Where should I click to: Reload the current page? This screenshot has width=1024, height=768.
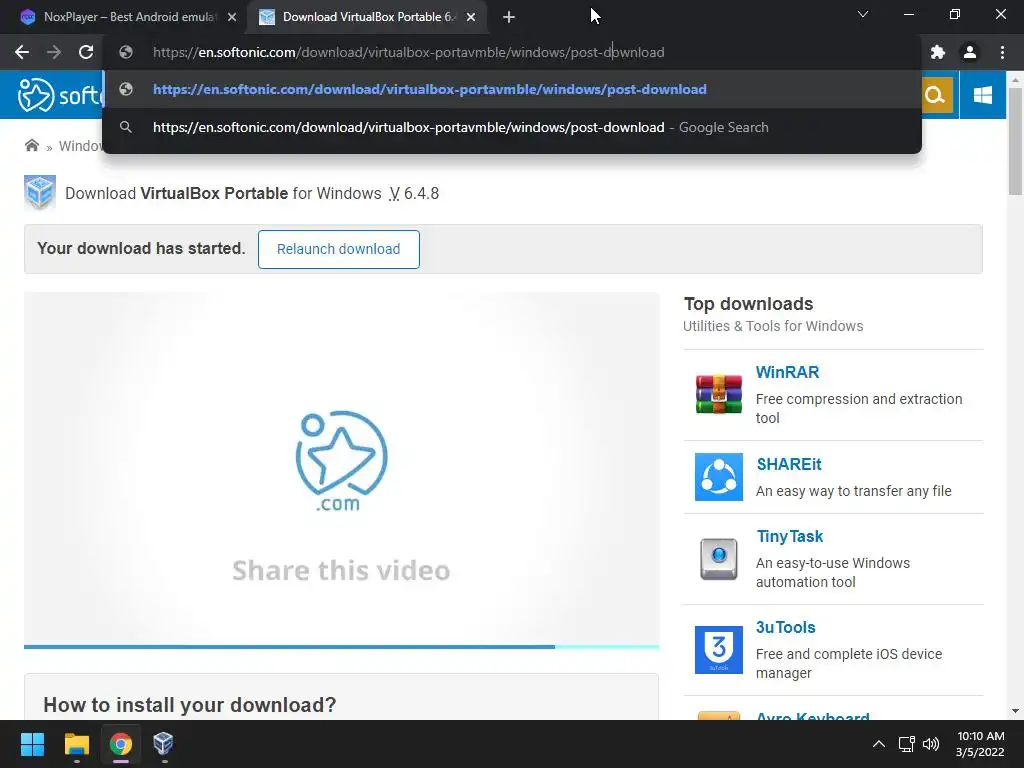(x=86, y=52)
